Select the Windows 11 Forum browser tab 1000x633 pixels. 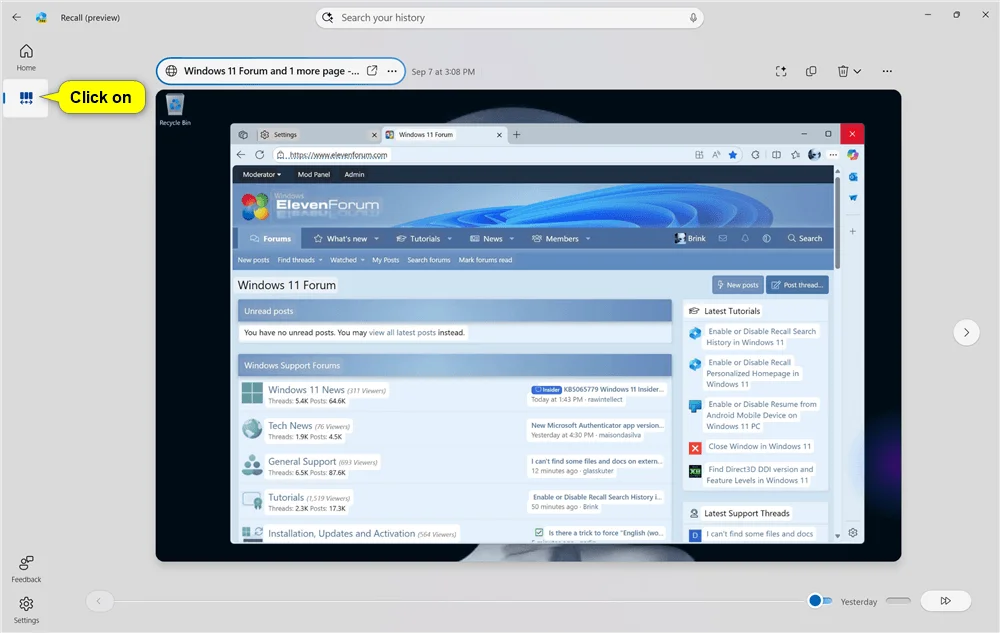[x=444, y=135]
